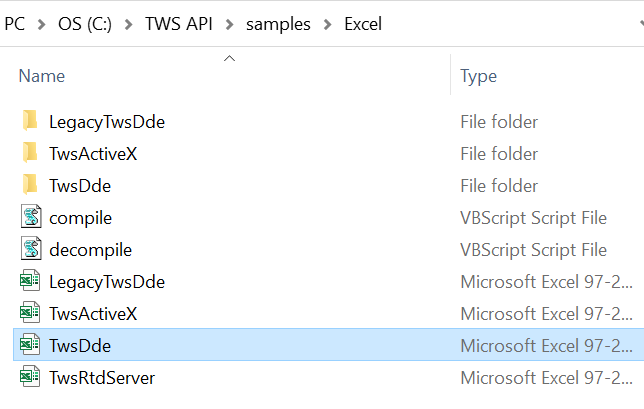Expand the chevron after PC breadcrumb
This screenshot has height=409, width=644.
41,25
